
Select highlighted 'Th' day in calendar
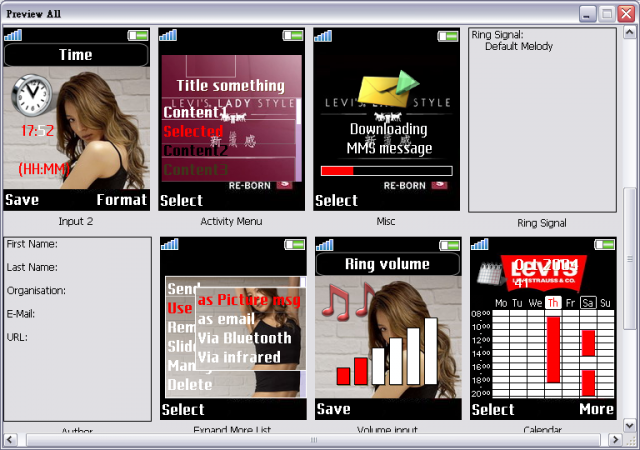point(553,303)
